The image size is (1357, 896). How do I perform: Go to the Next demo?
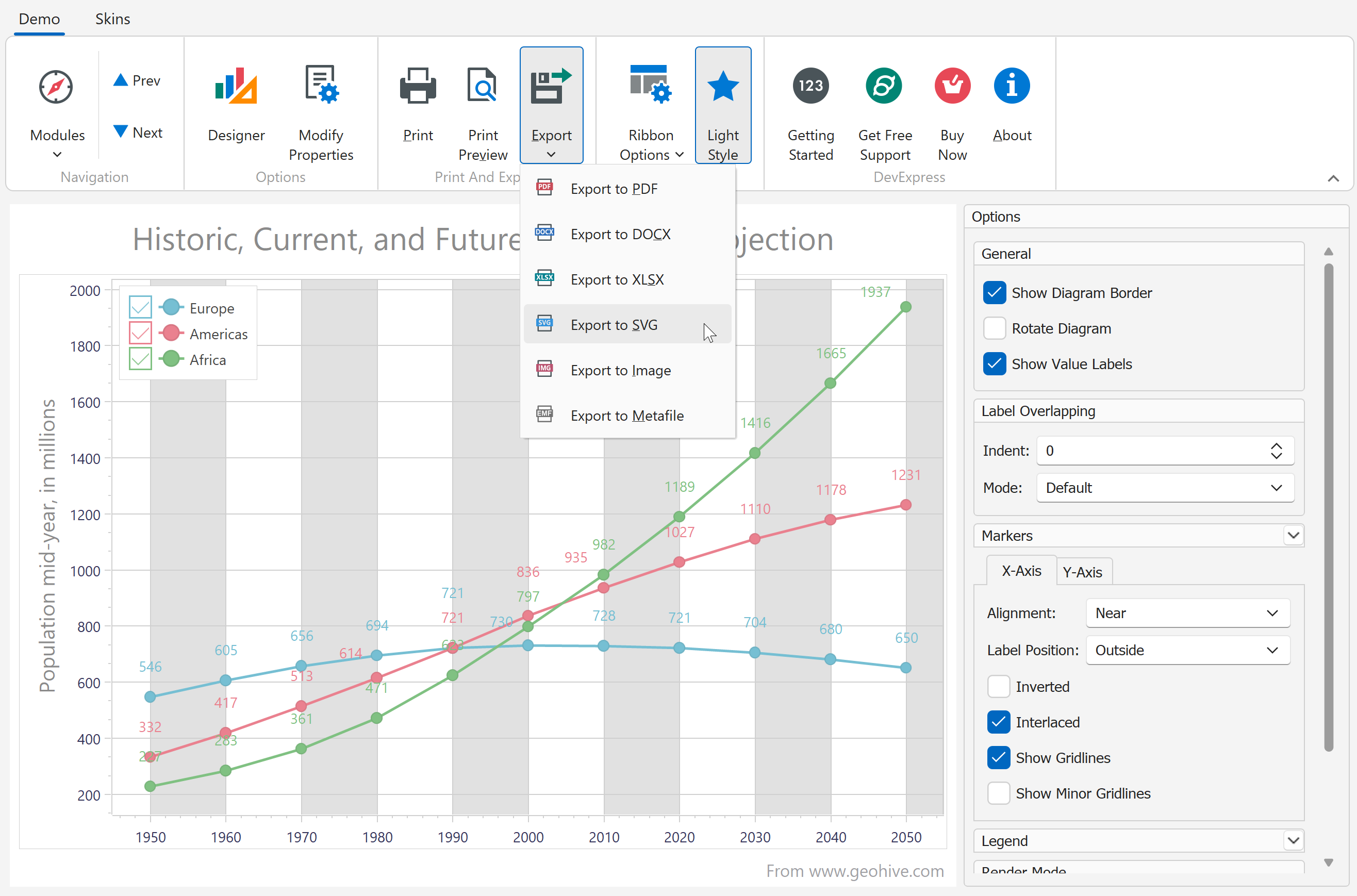[138, 132]
